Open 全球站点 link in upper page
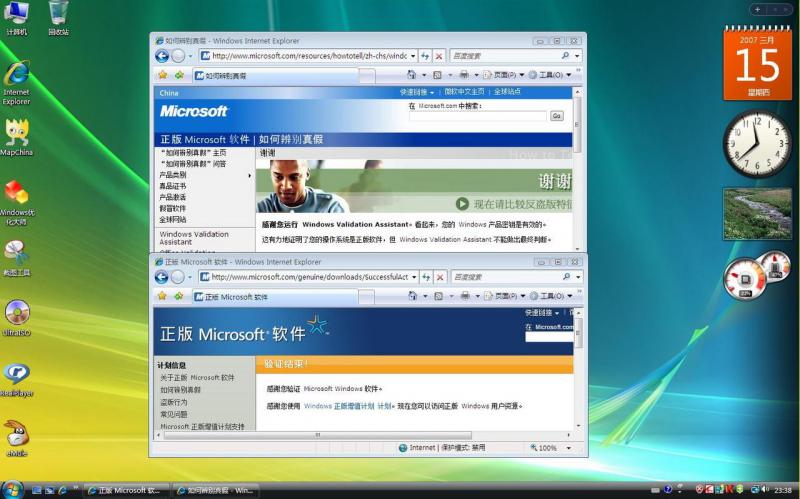The width and height of the screenshot is (800, 499). click(x=507, y=92)
